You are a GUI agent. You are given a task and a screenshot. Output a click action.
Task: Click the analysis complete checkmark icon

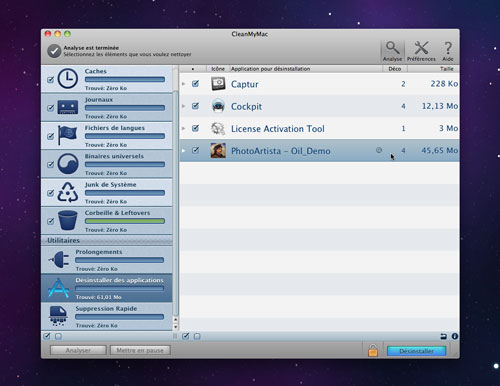(x=54, y=51)
